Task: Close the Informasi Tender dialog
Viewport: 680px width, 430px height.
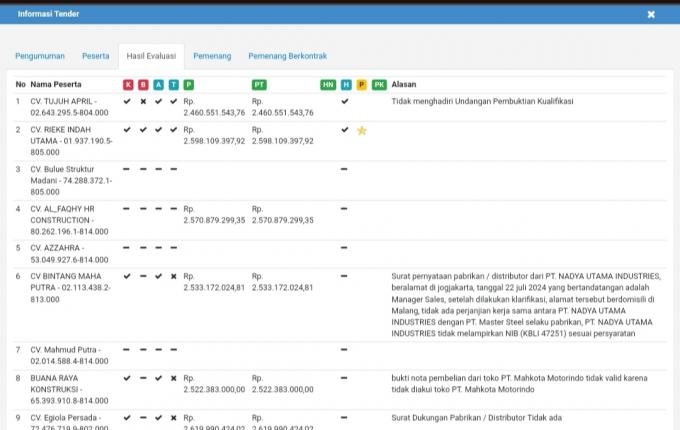Action: (651, 14)
